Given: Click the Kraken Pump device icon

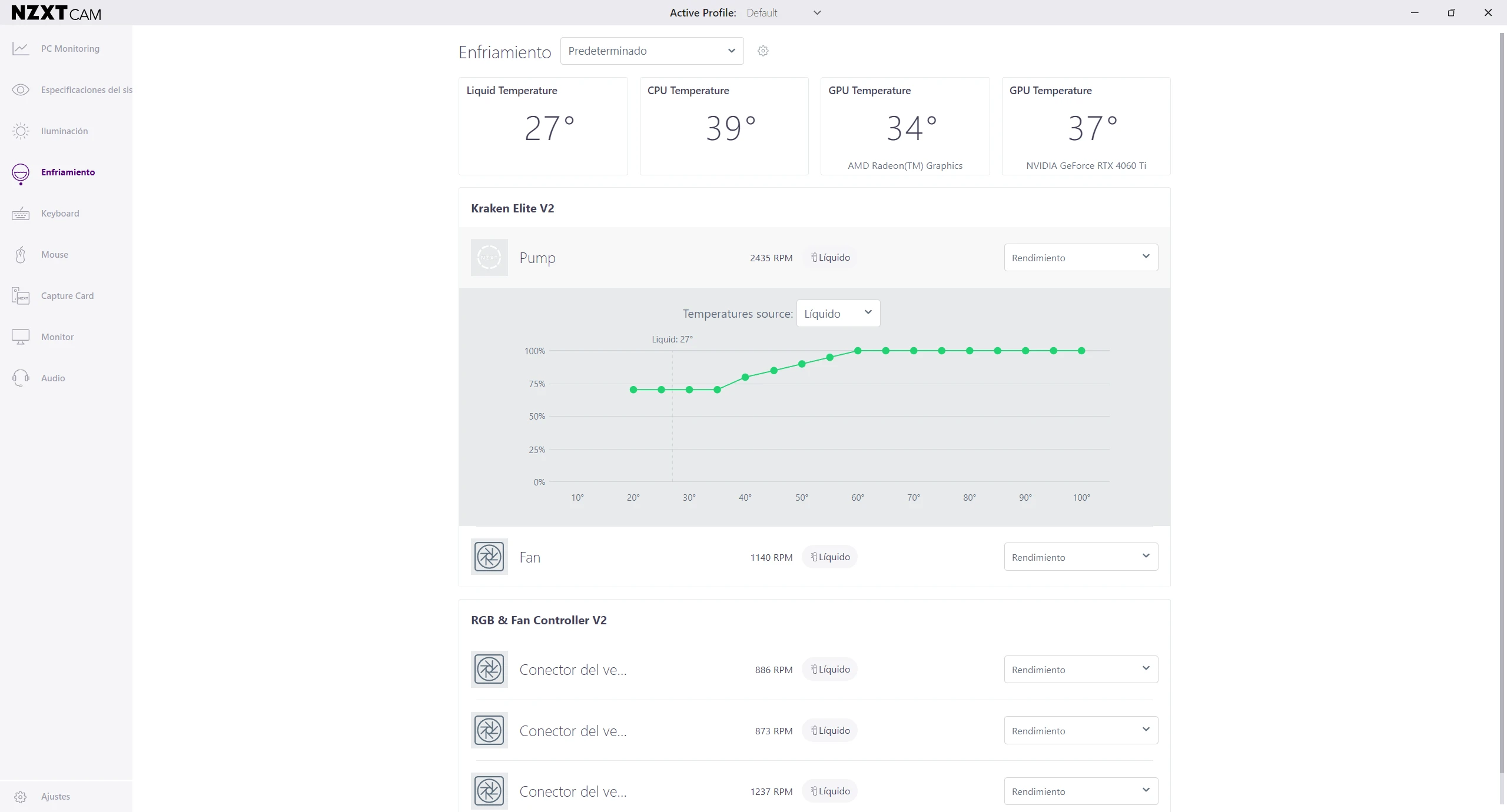Looking at the screenshot, I should pos(489,258).
